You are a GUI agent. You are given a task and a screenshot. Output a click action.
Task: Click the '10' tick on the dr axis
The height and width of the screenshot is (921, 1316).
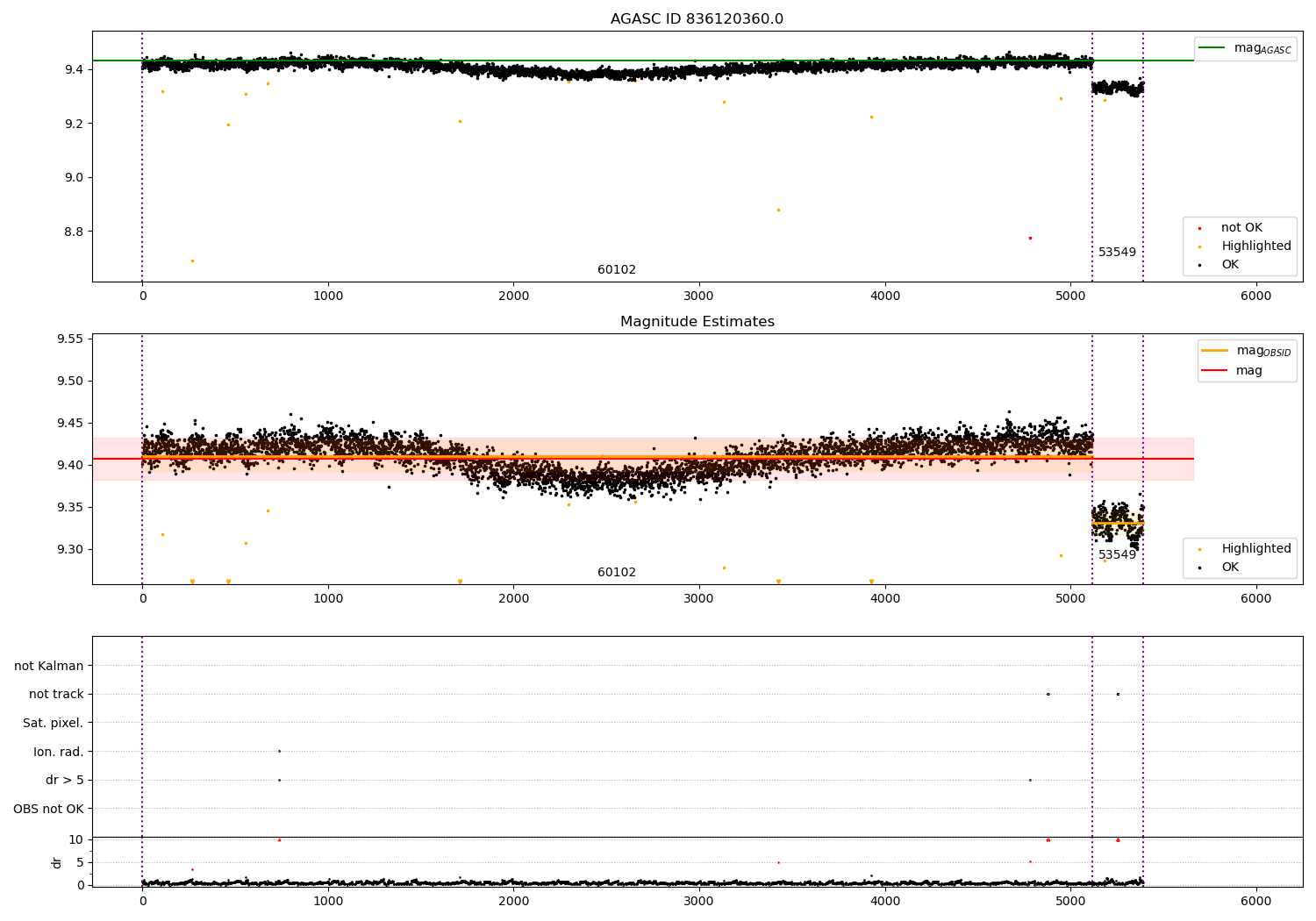[76, 840]
